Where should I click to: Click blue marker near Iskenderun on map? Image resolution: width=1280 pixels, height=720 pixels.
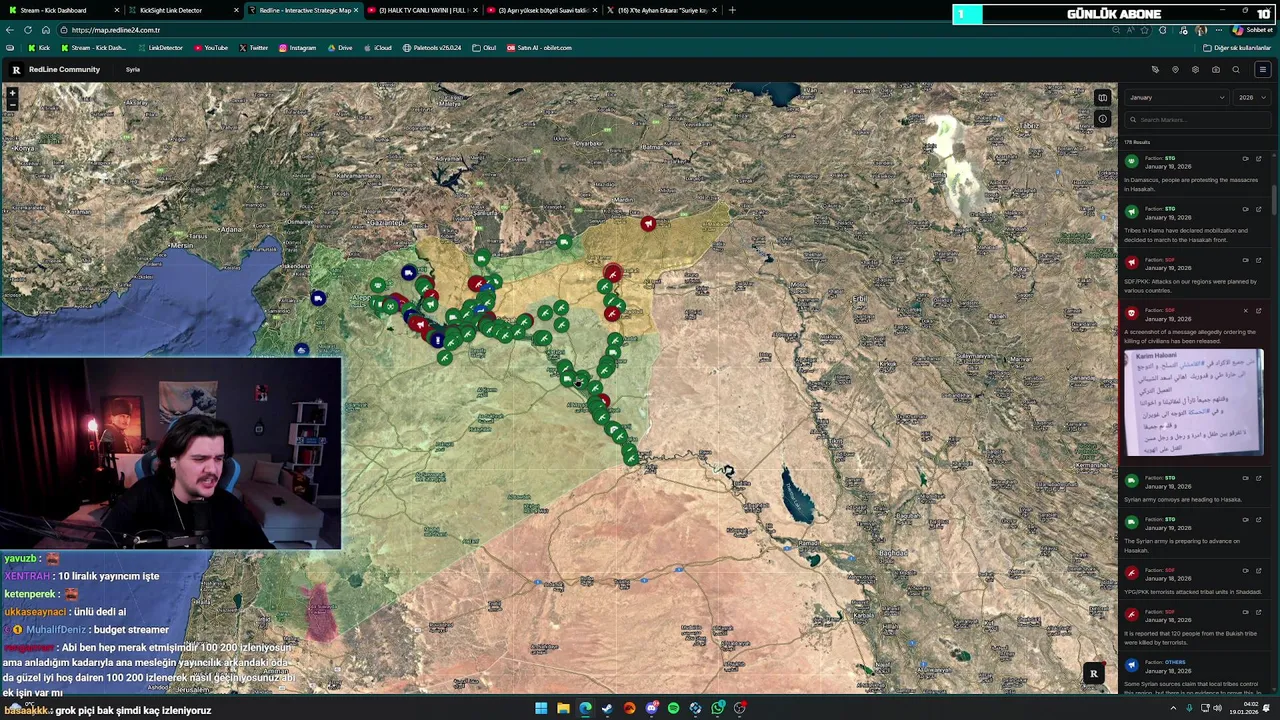tap(318, 298)
